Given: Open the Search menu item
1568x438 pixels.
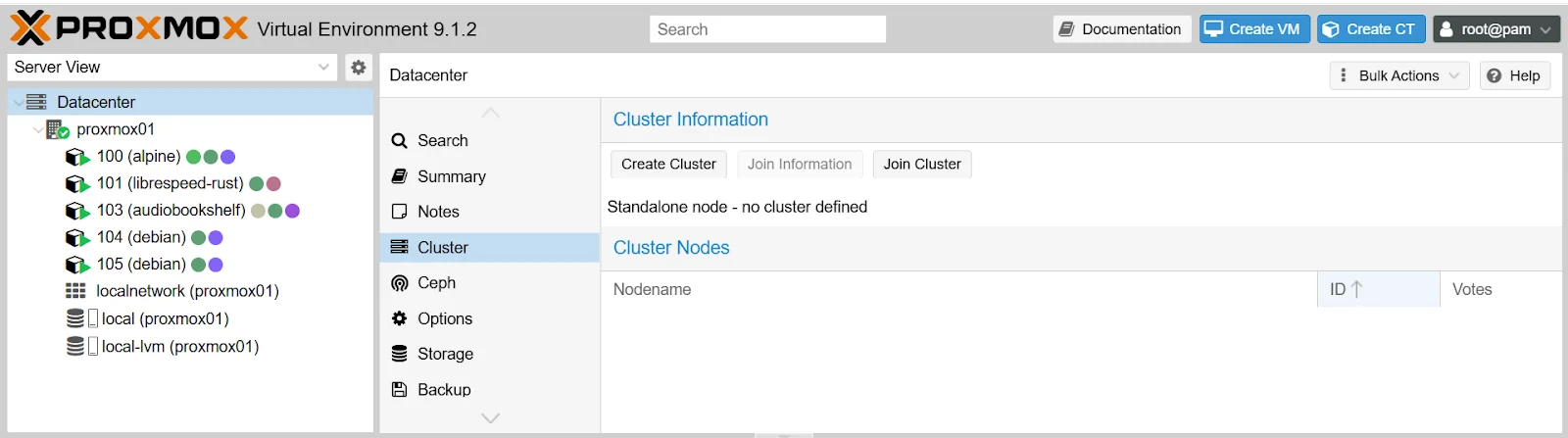Looking at the screenshot, I should click(x=489, y=140).
